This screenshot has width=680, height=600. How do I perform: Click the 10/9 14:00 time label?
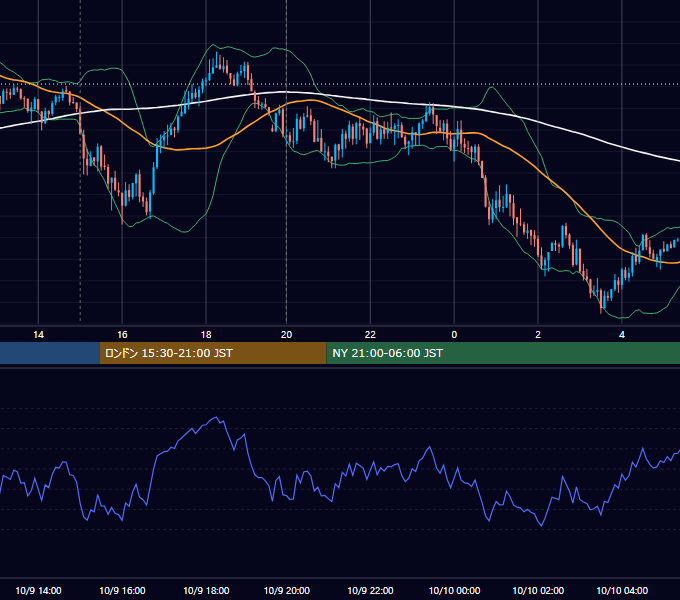pyautogui.click(x=38, y=590)
